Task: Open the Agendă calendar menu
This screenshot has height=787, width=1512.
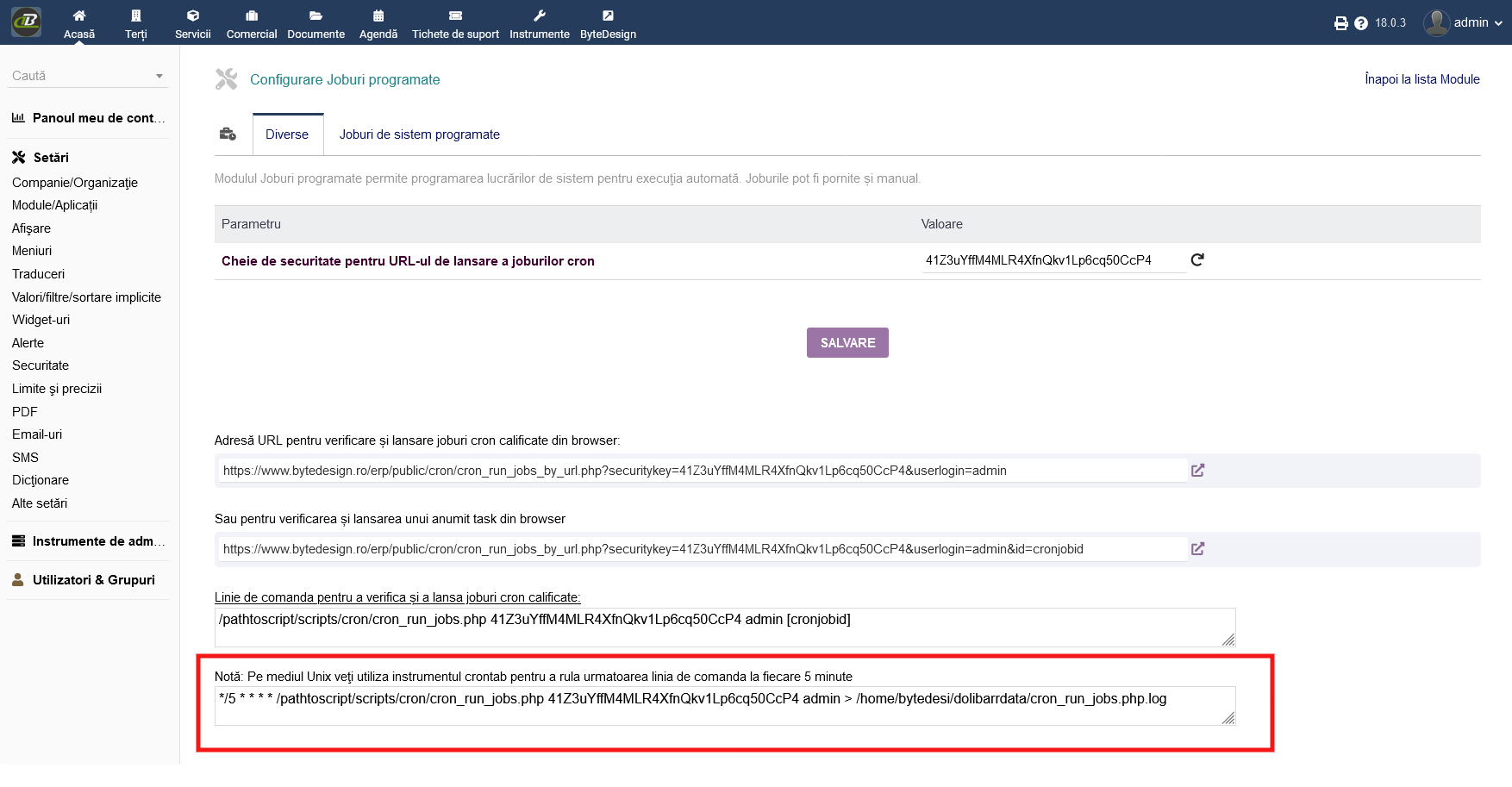Action: [x=378, y=16]
